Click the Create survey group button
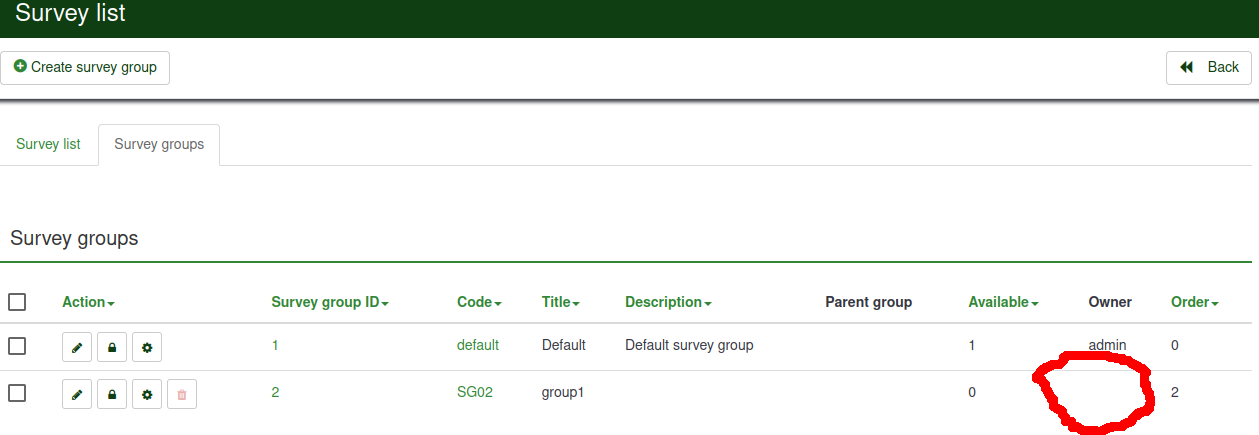The width and height of the screenshot is (1259, 435). [85, 68]
